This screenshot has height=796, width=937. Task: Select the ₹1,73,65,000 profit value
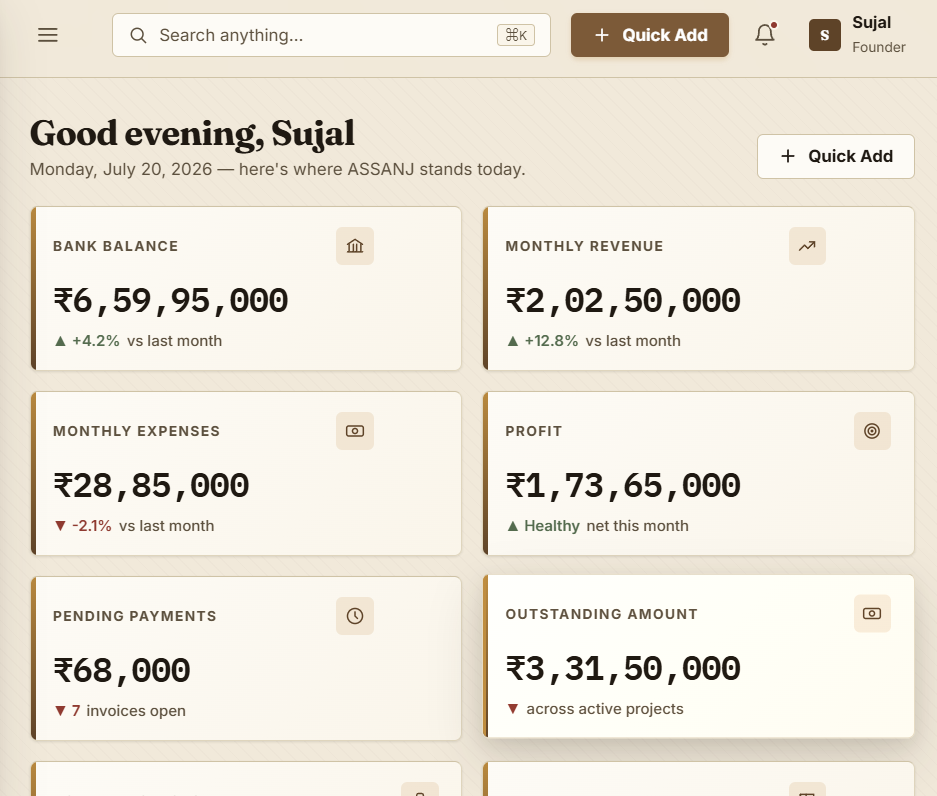623,486
